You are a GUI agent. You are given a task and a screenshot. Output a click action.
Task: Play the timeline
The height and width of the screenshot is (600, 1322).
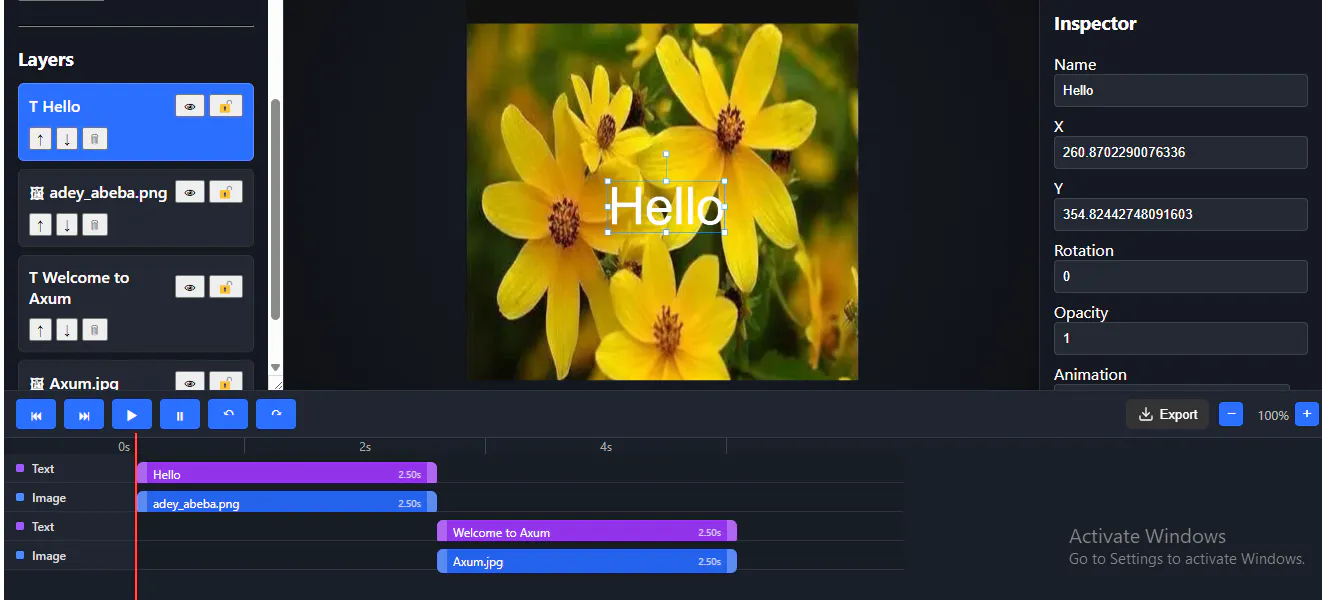pos(132,414)
